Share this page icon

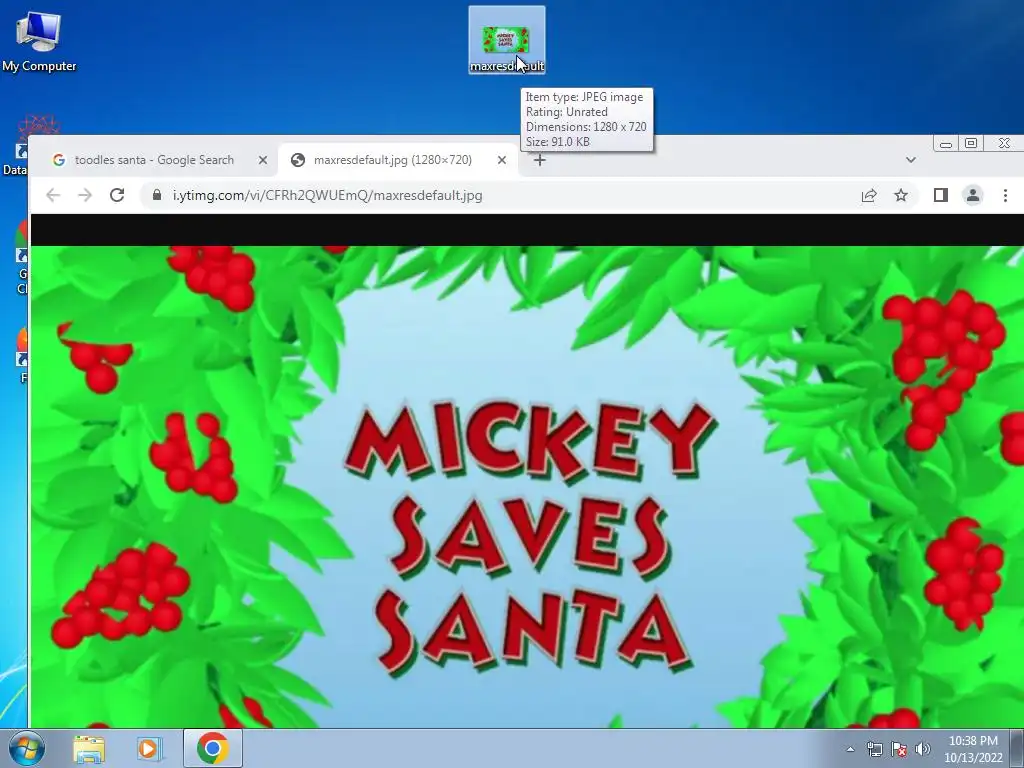(869, 195)
